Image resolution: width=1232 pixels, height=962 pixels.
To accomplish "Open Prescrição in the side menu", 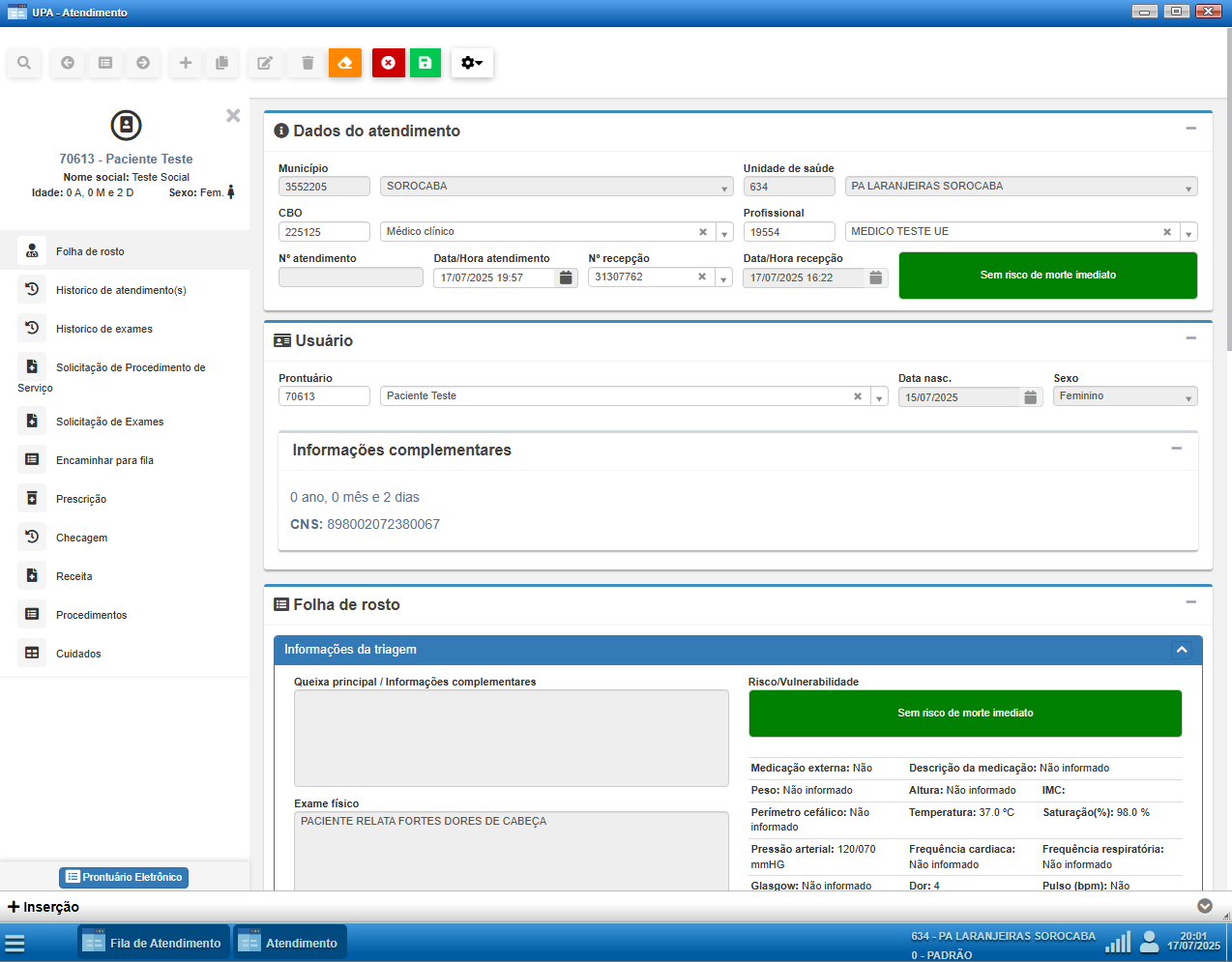I will [81, 499].
